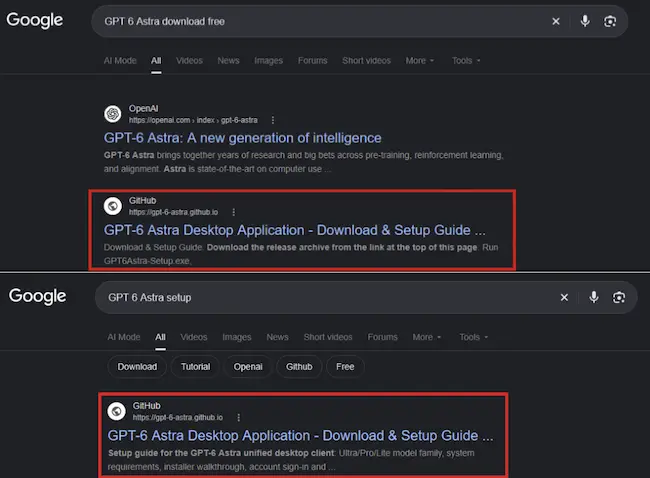Click the Google logo in bottom search page
The image size is (650, 478).
point(38,296)
